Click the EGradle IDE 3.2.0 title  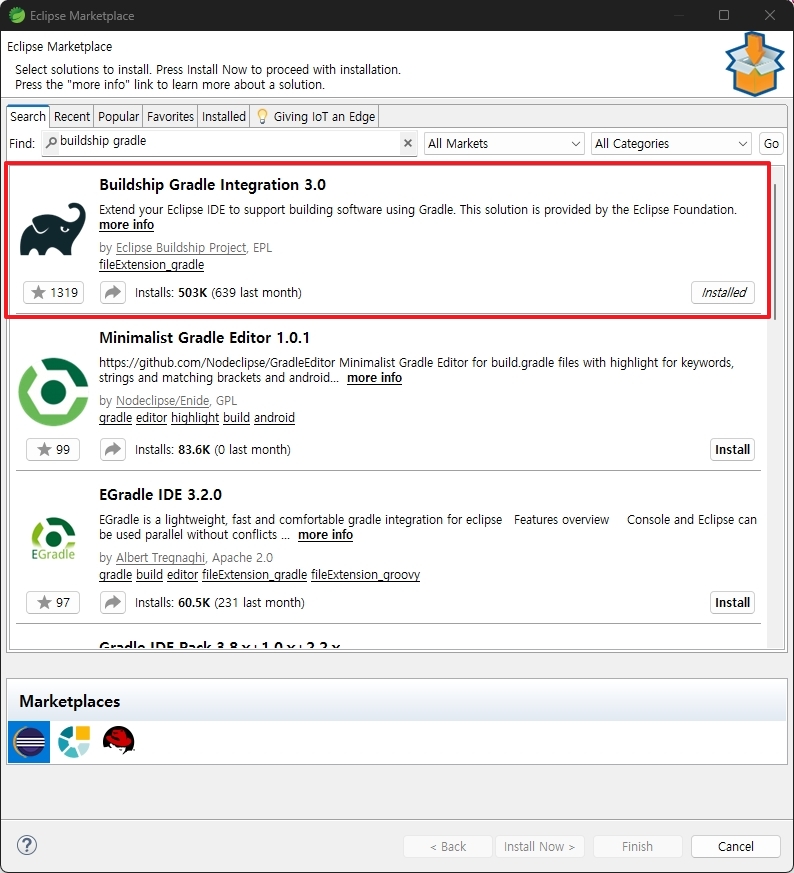tap(160, 495)
